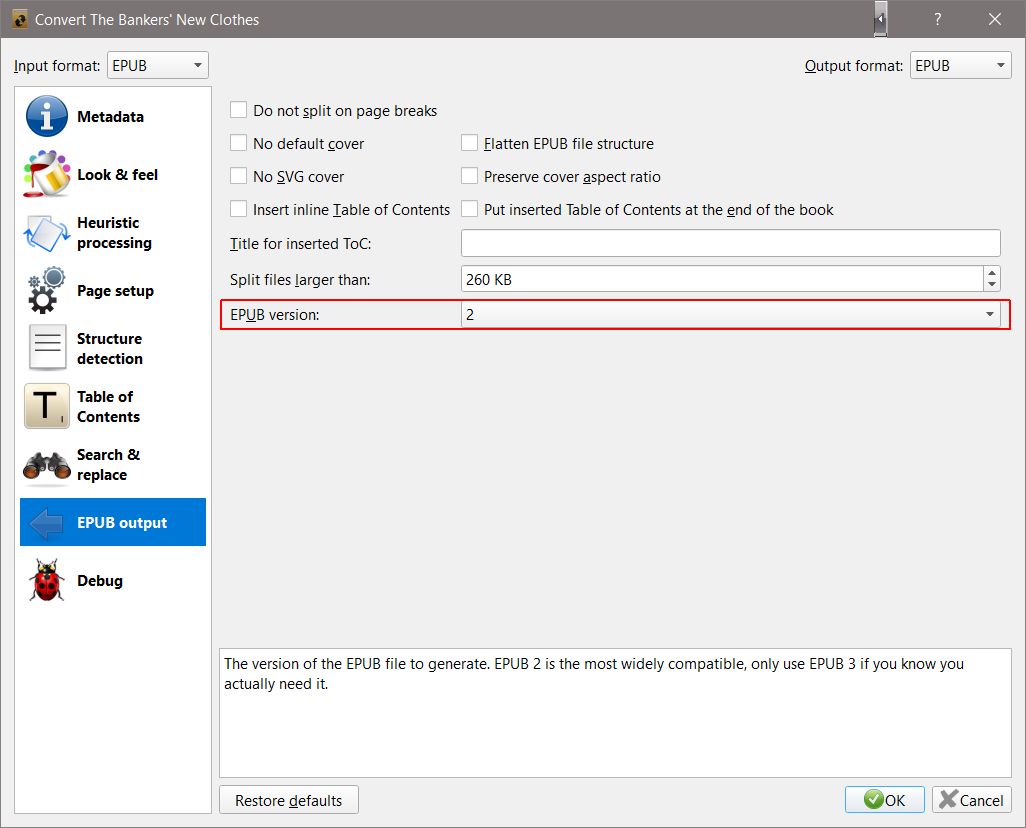Select the Search & replace binoculars icon
This screenshot has width=1026, height=828.
46,465
